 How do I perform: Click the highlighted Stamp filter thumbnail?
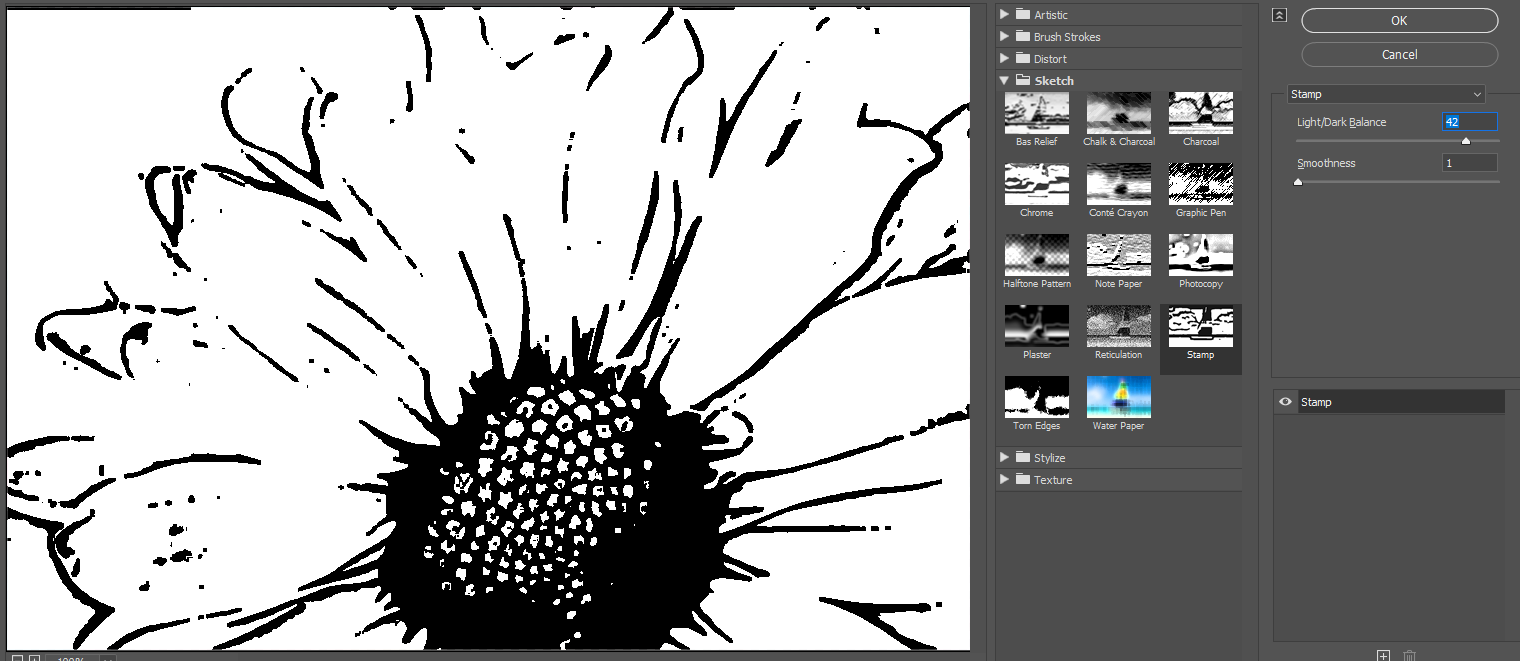[1200, 326]
